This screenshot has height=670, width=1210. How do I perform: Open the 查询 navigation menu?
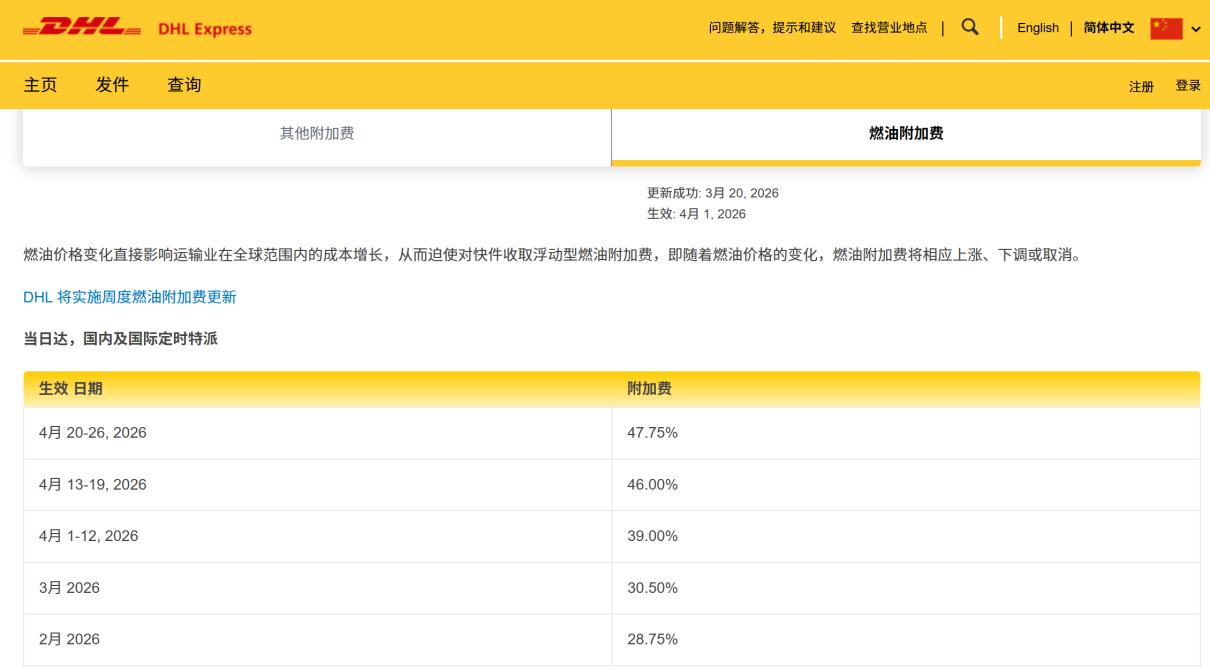[x=184, y=85]
